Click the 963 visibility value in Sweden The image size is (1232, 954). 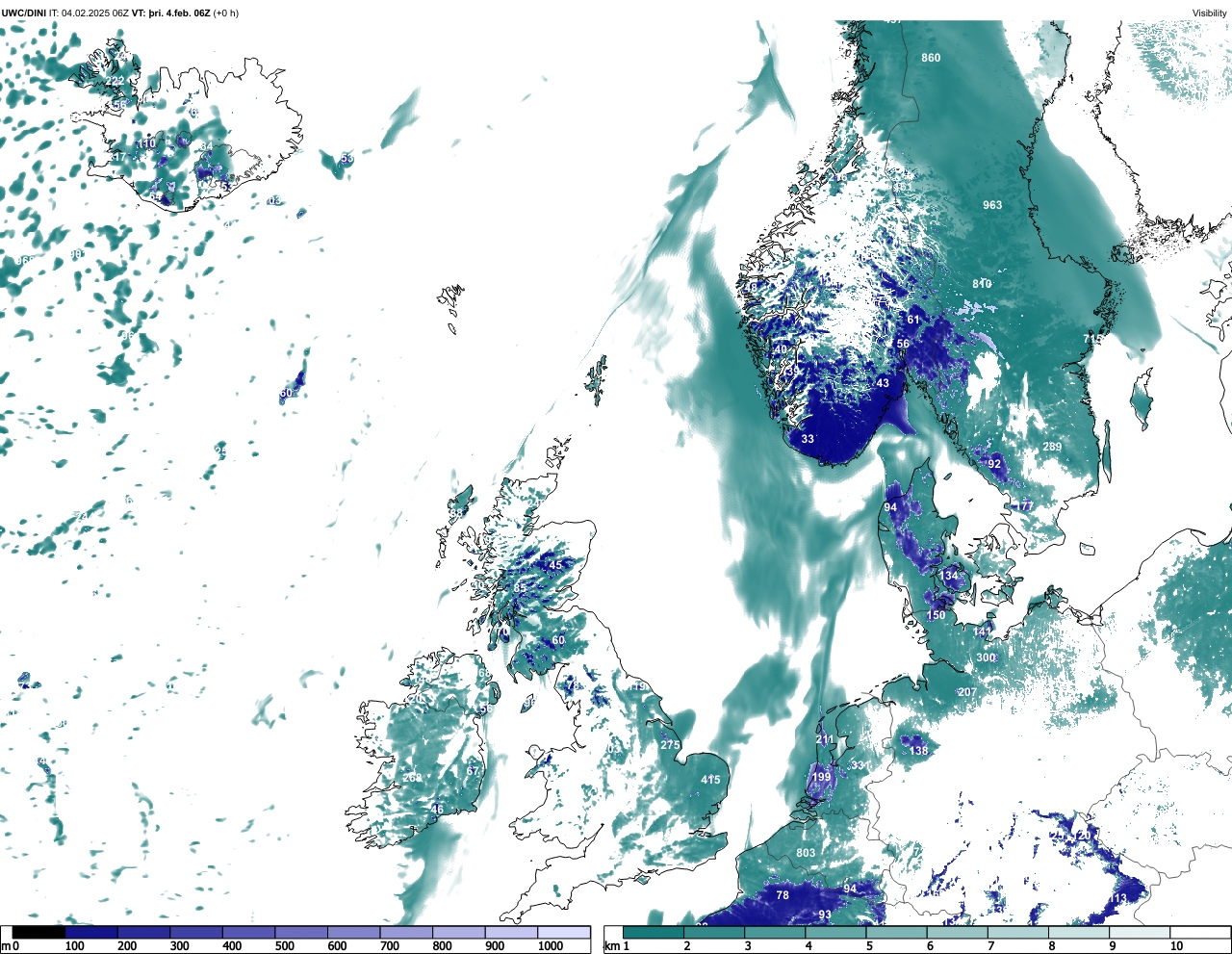992,205
